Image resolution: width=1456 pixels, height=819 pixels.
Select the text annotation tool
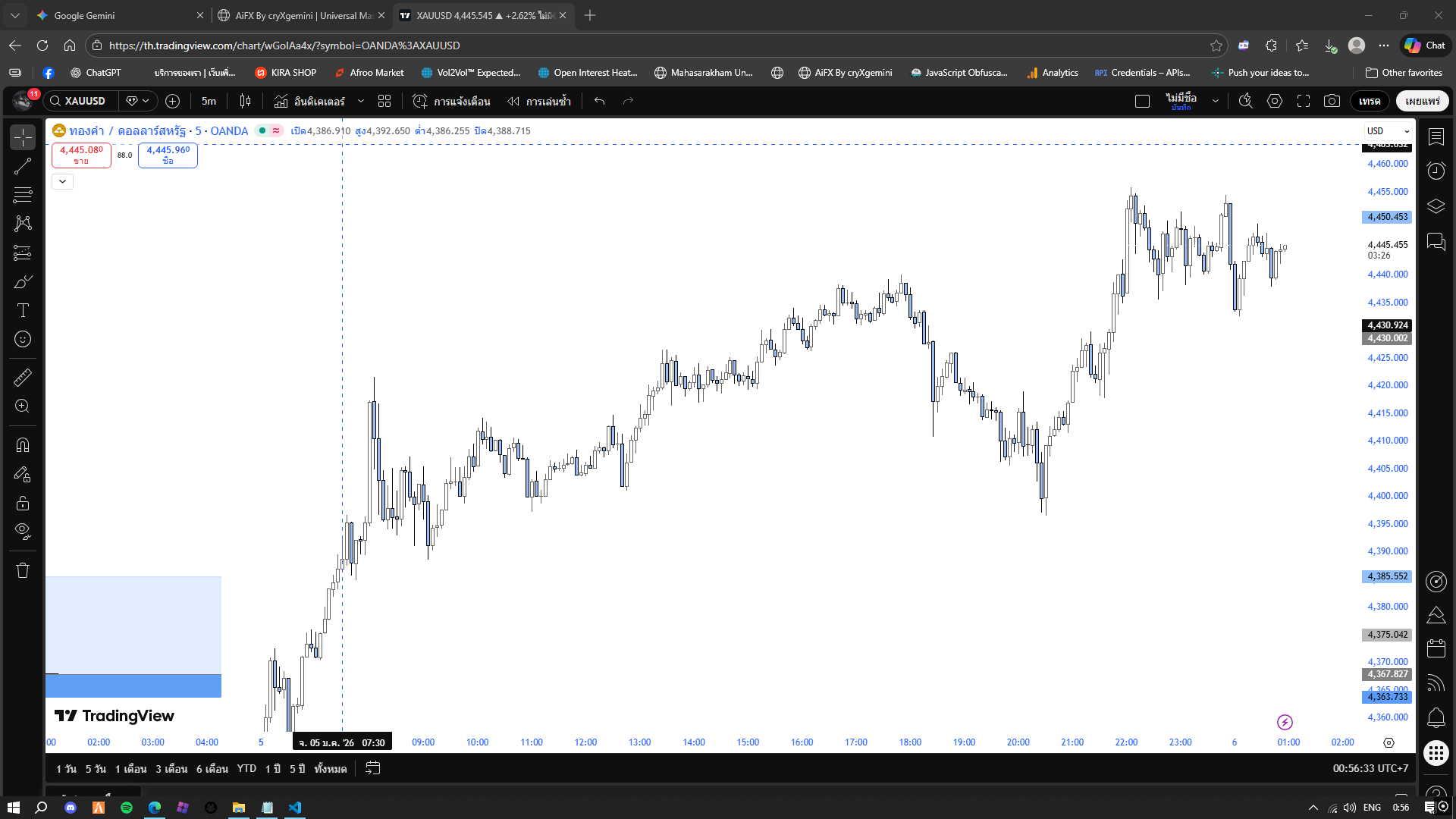coord(23,310)
